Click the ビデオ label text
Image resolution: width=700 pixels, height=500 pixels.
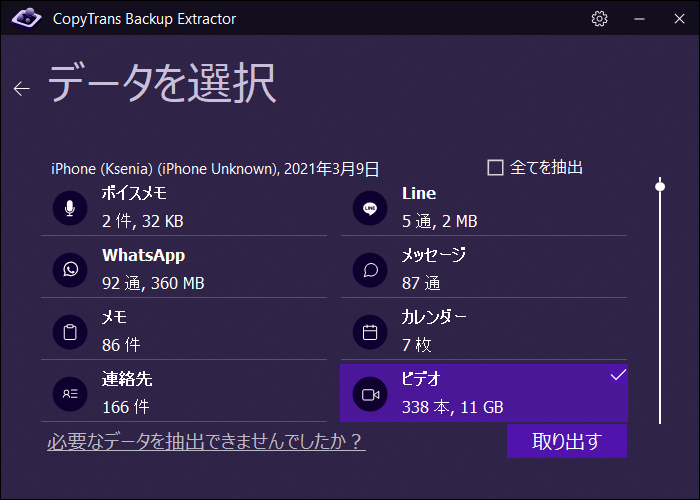421,379
